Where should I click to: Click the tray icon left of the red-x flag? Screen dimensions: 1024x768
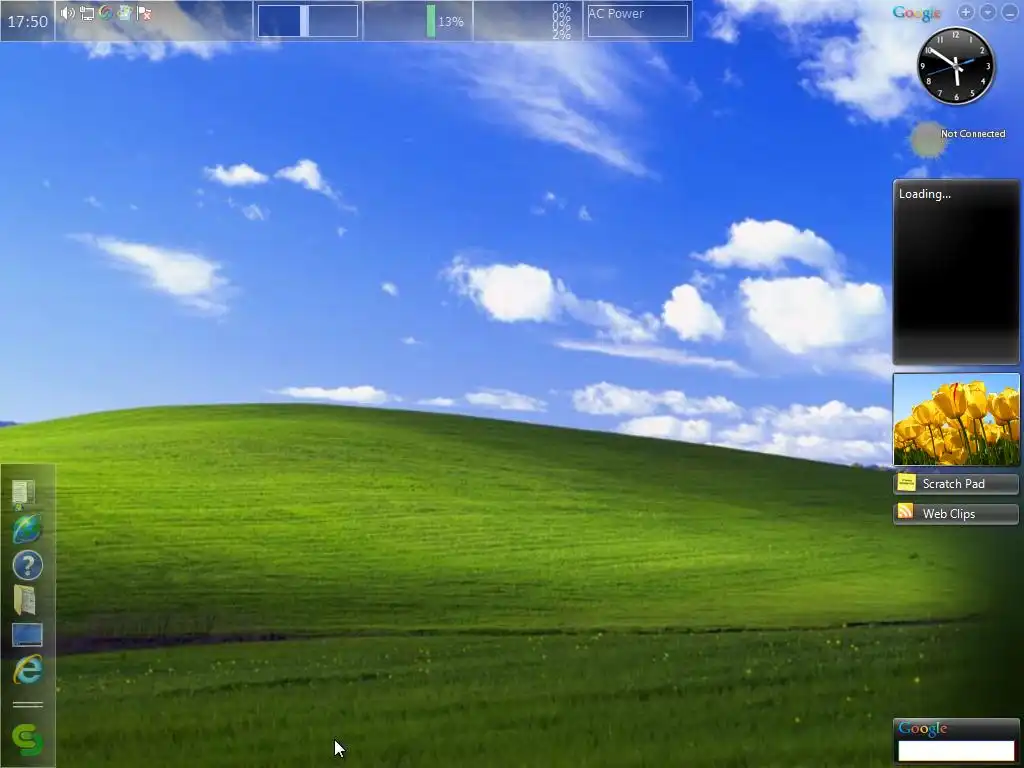(x=125, y=12)
